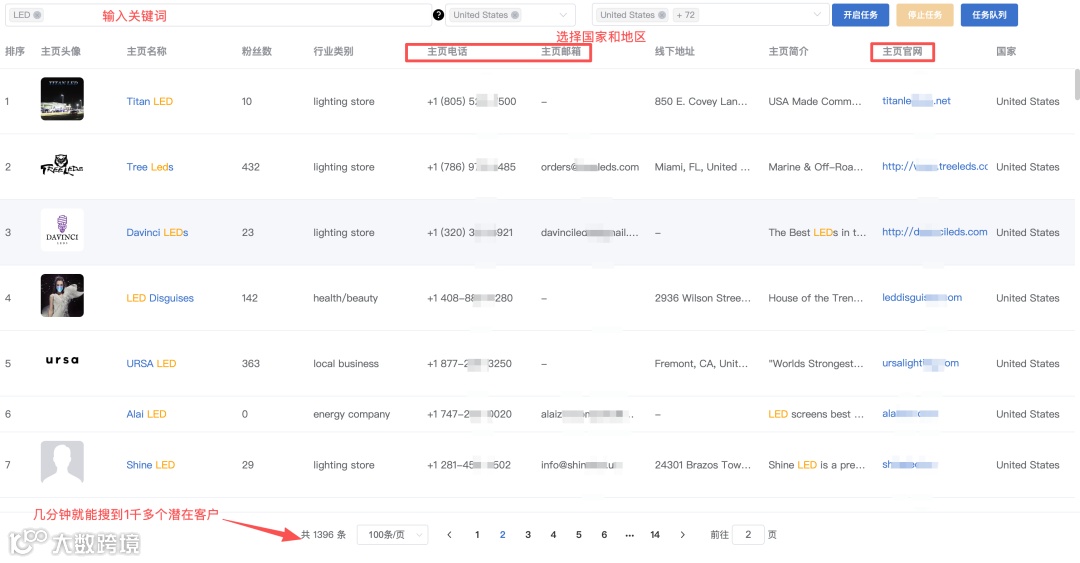The image size is (1080, 563).
Task: Open Shine LED page name link
Action: [x=150, y=465]
